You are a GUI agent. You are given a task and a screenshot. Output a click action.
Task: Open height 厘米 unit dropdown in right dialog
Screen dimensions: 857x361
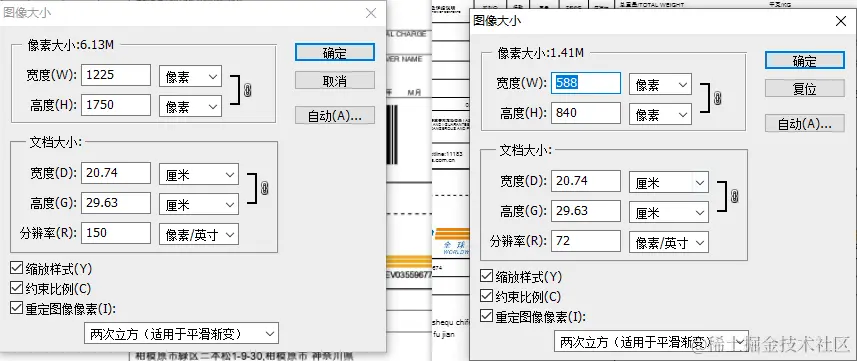point(669,212)
